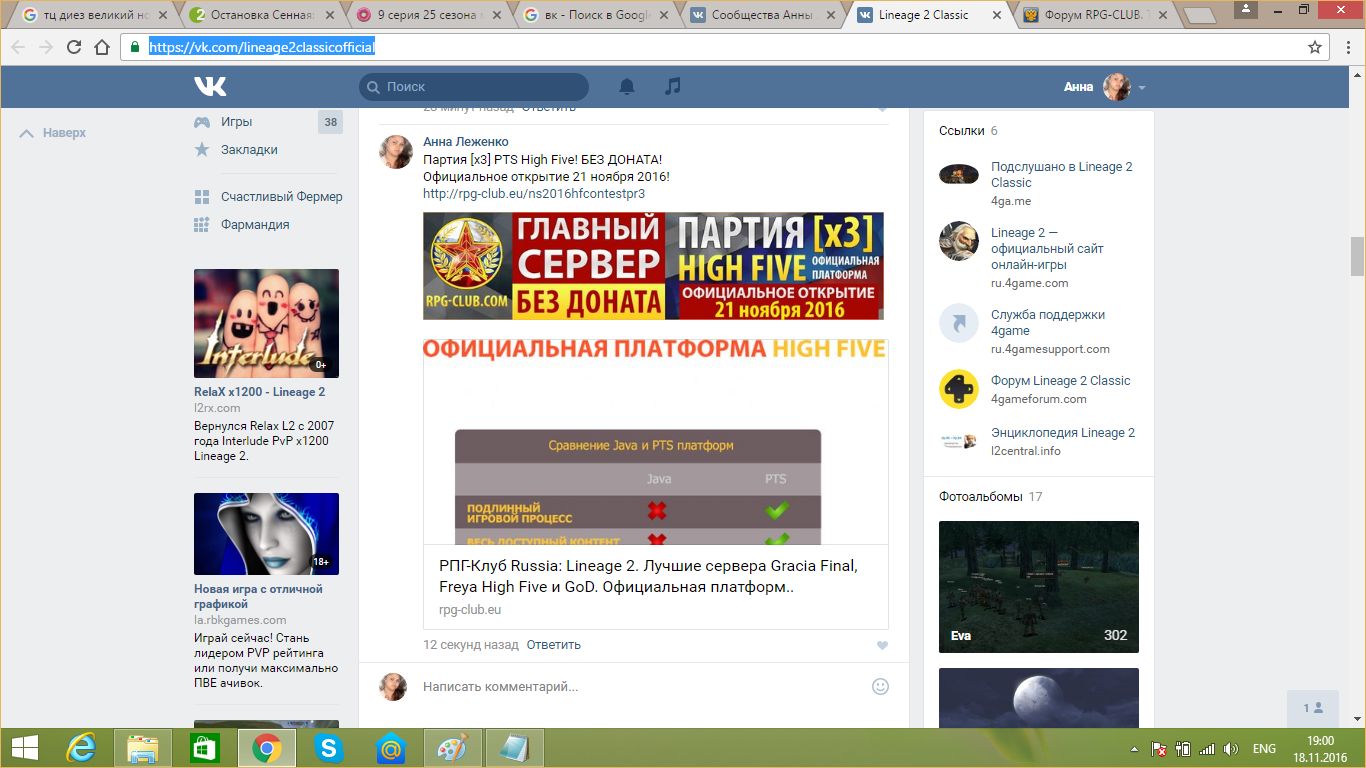Click the page vertical scrollbar thumb

coord(1357,256)
